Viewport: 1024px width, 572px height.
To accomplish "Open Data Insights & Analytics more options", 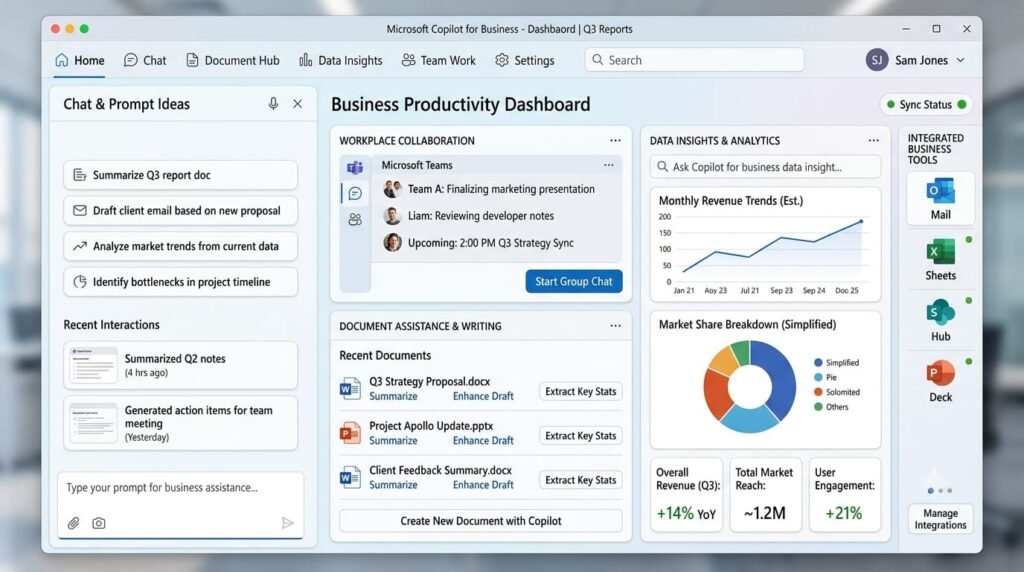I will pyautogui.click(x=873, y=140).
